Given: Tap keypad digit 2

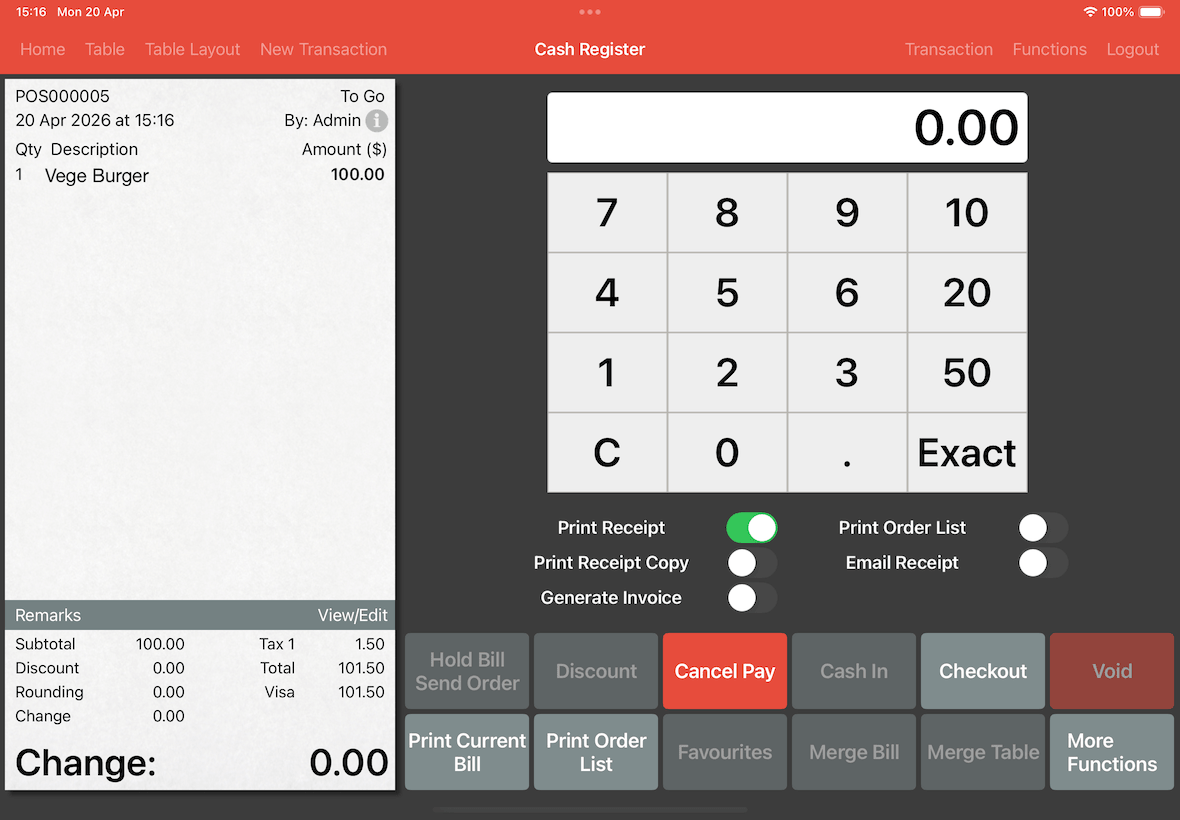Looking at the screenshot, I should pyautogui.click(x=727, y=372).
